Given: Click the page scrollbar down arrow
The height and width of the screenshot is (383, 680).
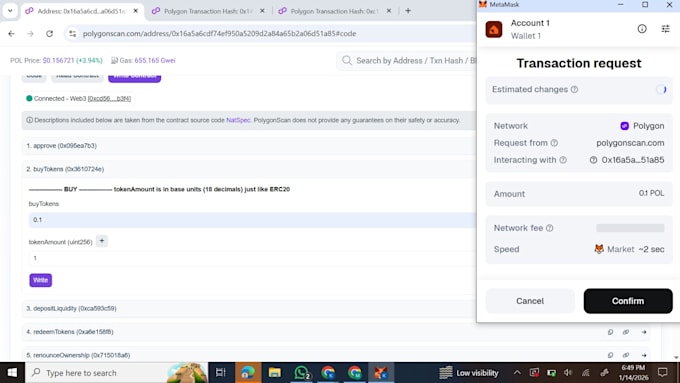Looking at the screenshot, I should (676, 357).
